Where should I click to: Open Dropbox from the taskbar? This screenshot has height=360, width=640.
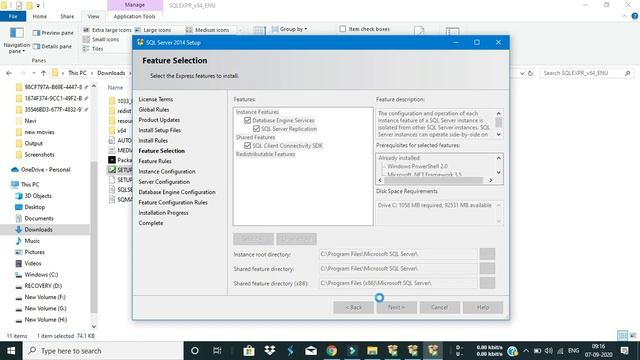click(x=269, y=351)
